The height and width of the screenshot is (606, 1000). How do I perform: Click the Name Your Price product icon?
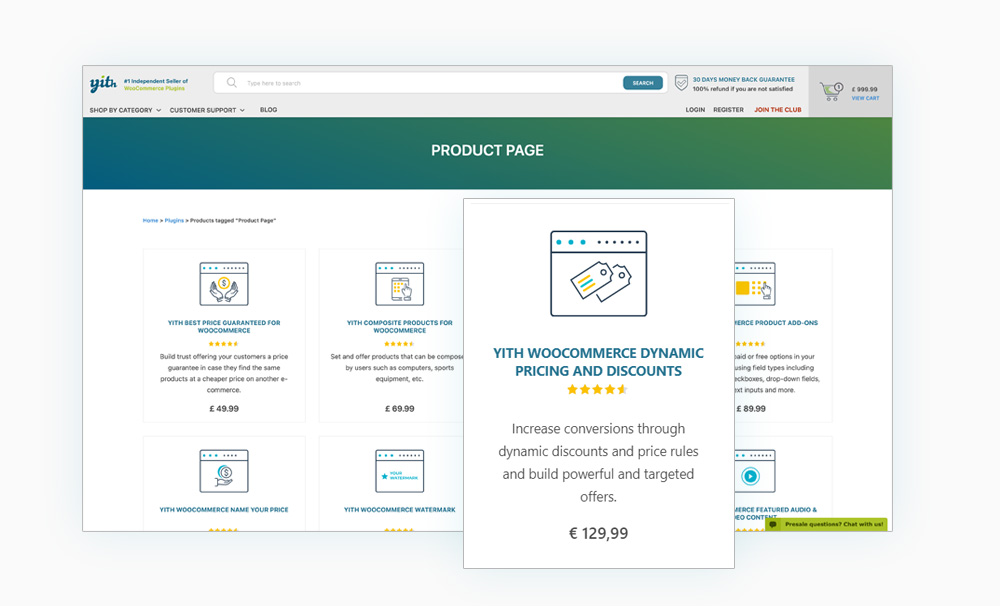(x=224, y=471)
